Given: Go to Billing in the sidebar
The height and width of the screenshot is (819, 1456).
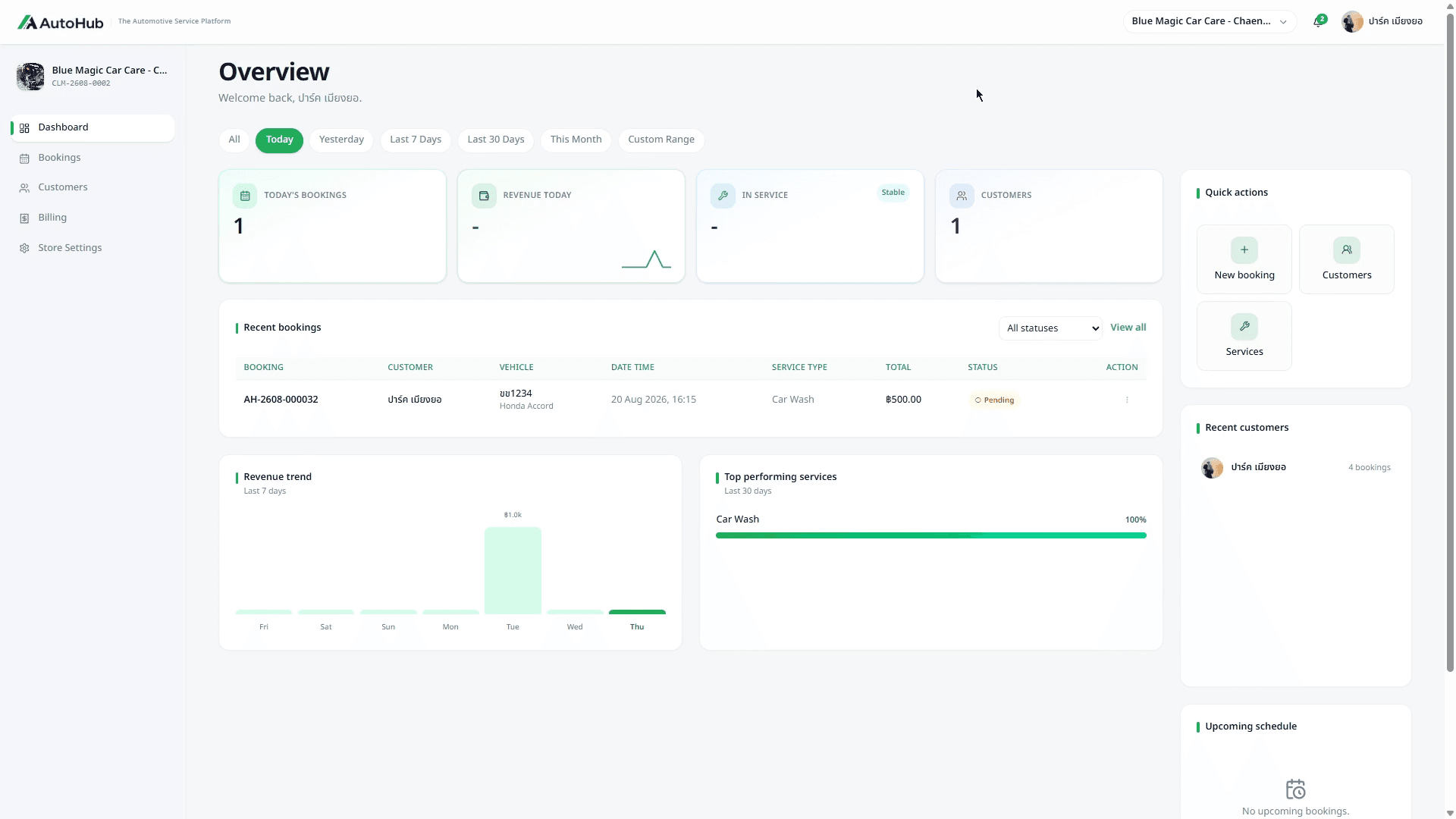Looking at the screenshot, I should [x=93, y=218].
